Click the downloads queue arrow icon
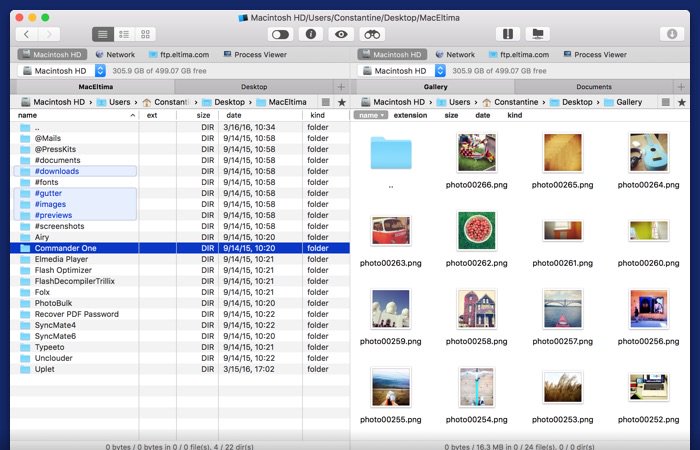Screen dimensions: 700x450 coord(672,34)
